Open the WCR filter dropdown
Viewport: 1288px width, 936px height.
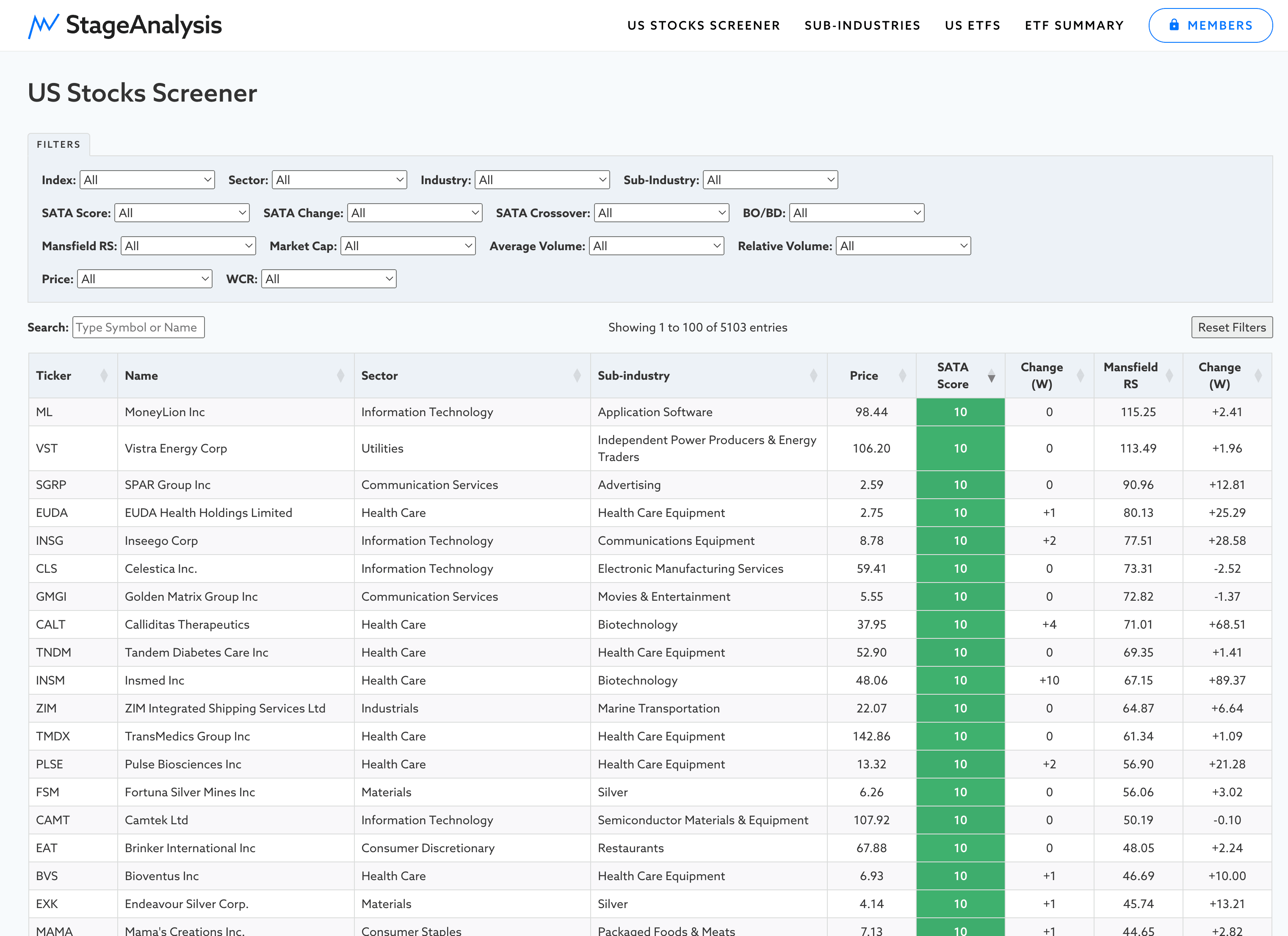[x=329, y=279]
